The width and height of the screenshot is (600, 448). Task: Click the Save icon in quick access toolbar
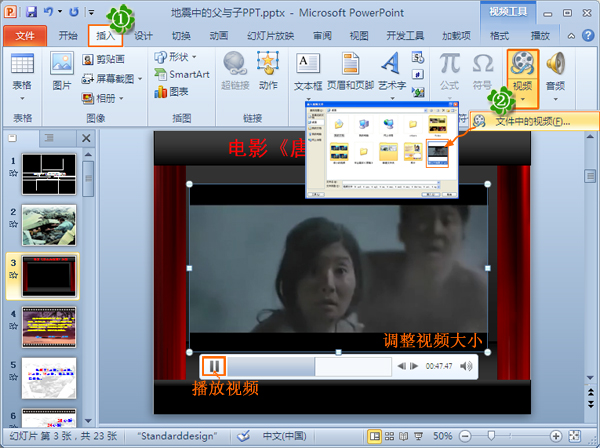[x=31, y=12]
